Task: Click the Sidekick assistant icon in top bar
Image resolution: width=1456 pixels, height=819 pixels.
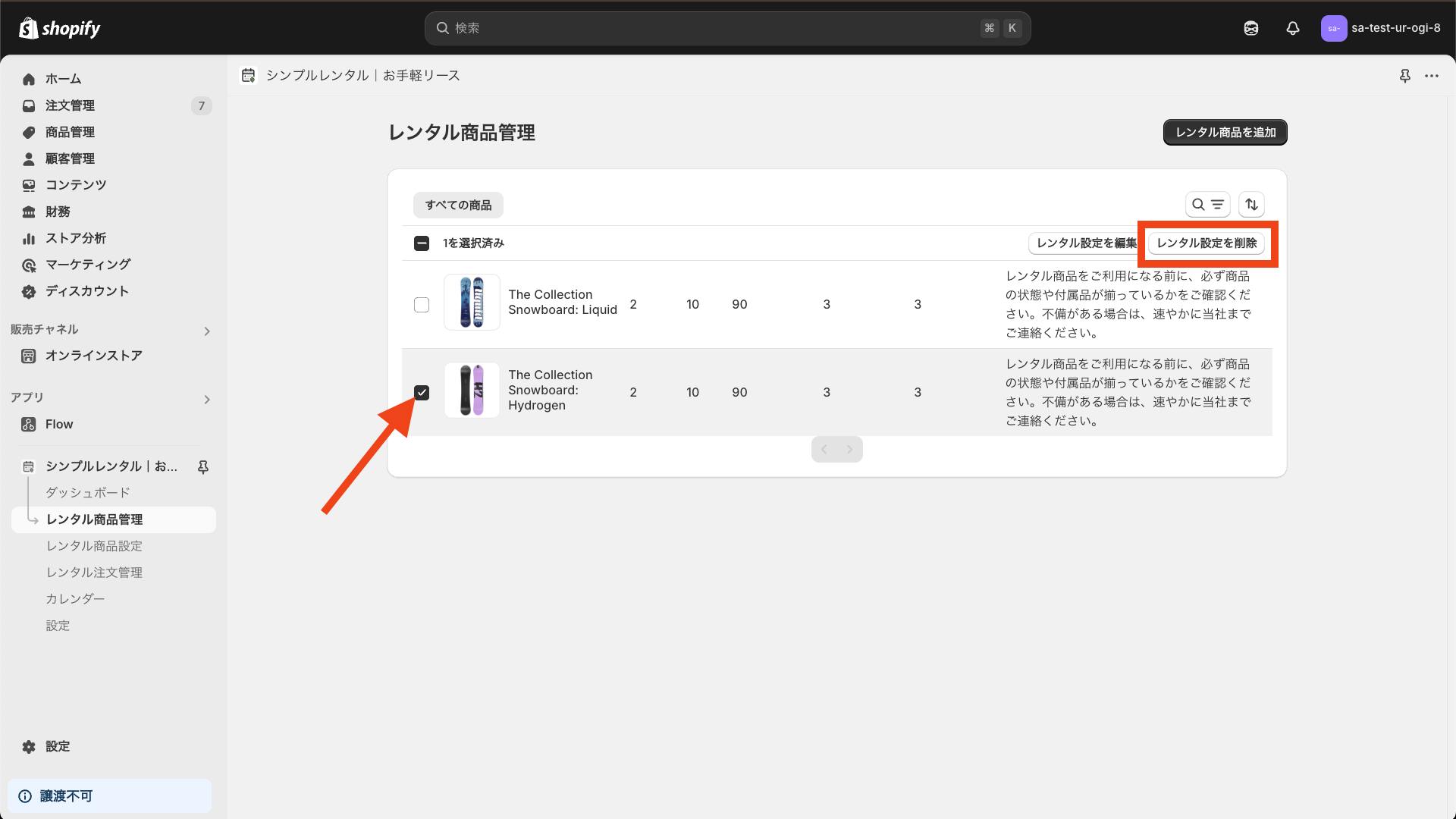Action: (x=1251, y=28)
